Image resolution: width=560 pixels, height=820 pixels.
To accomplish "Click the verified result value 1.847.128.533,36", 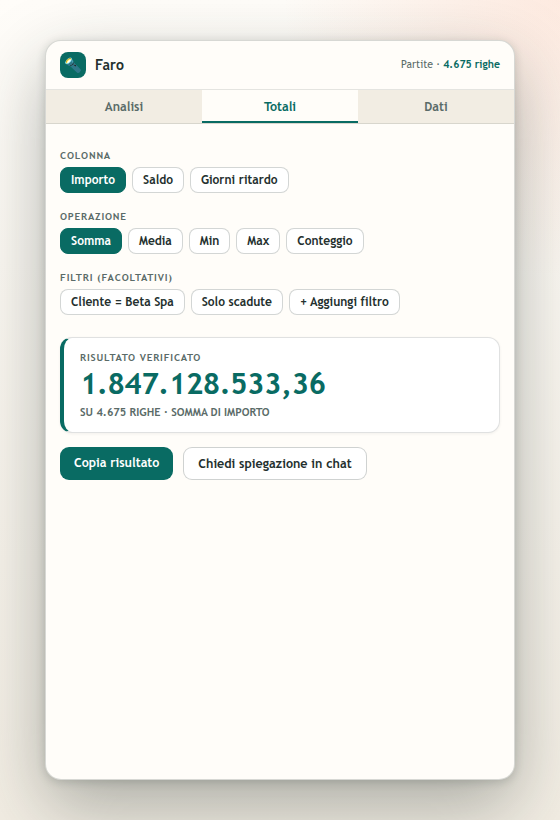I will point(204,384).
